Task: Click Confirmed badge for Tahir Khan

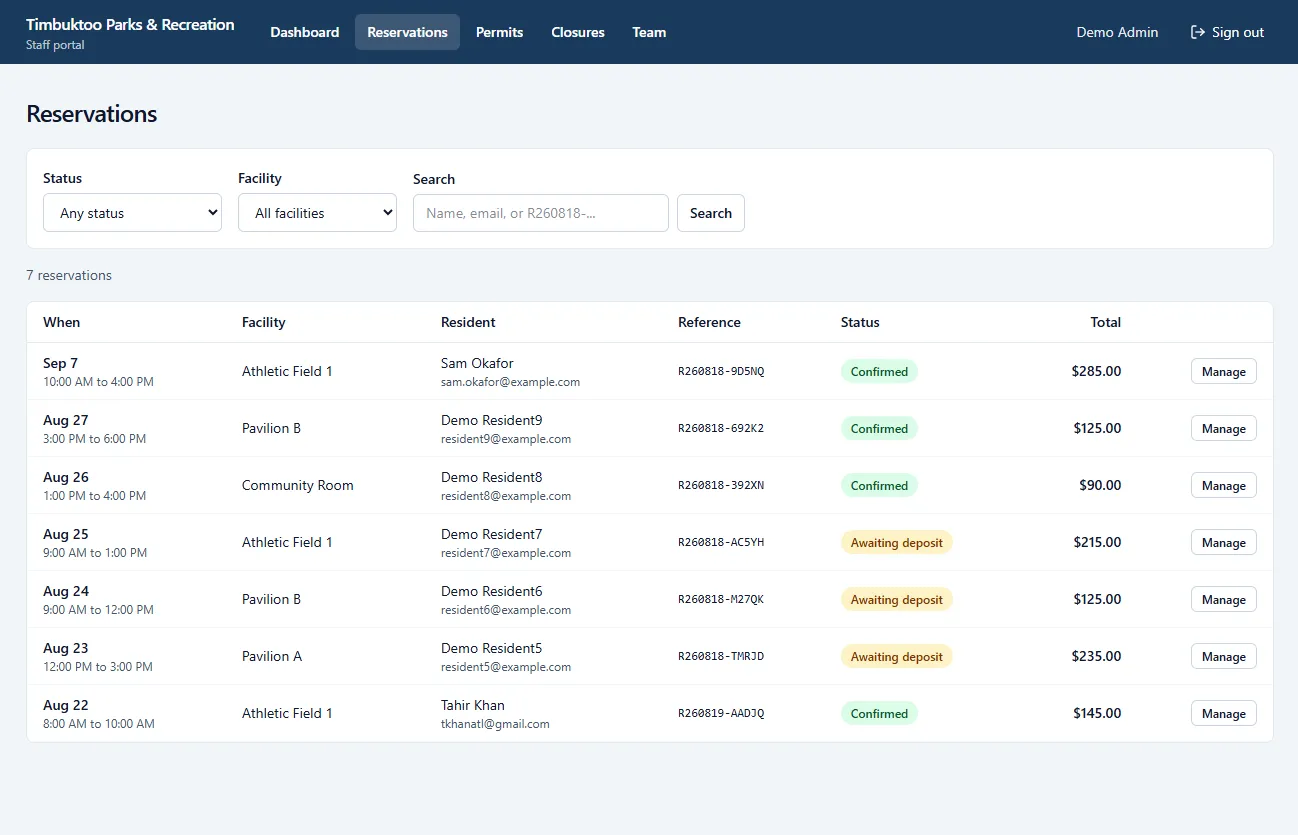Action: click(879, 713)
